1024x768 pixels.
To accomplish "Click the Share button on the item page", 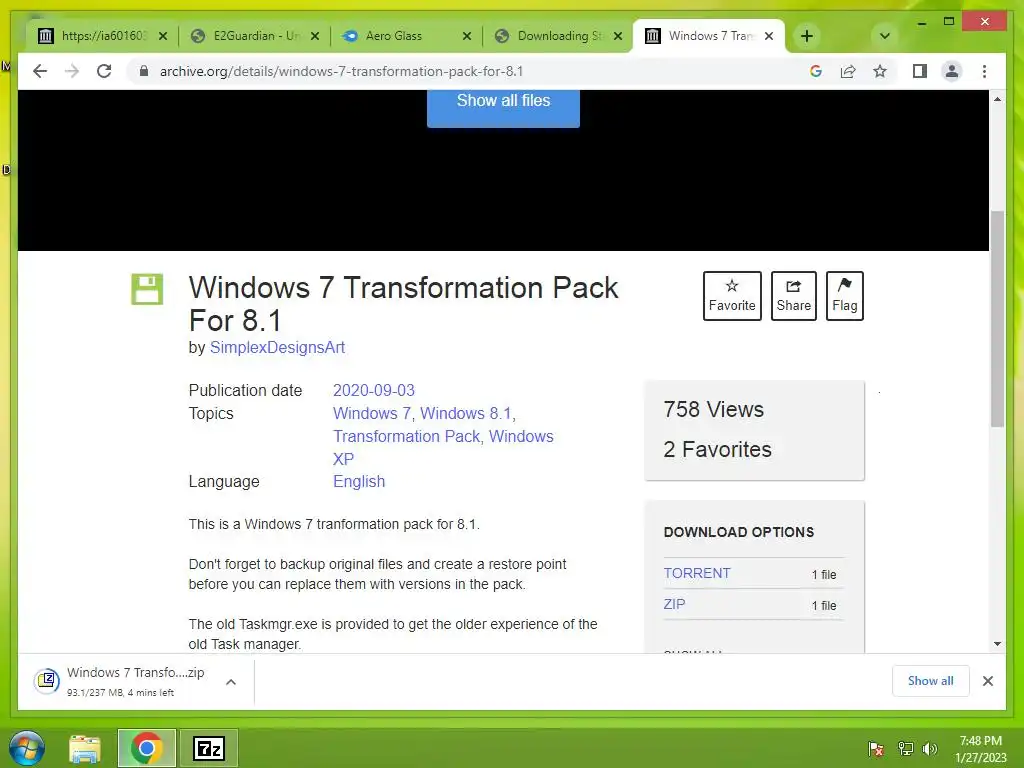I will point(793,296).
